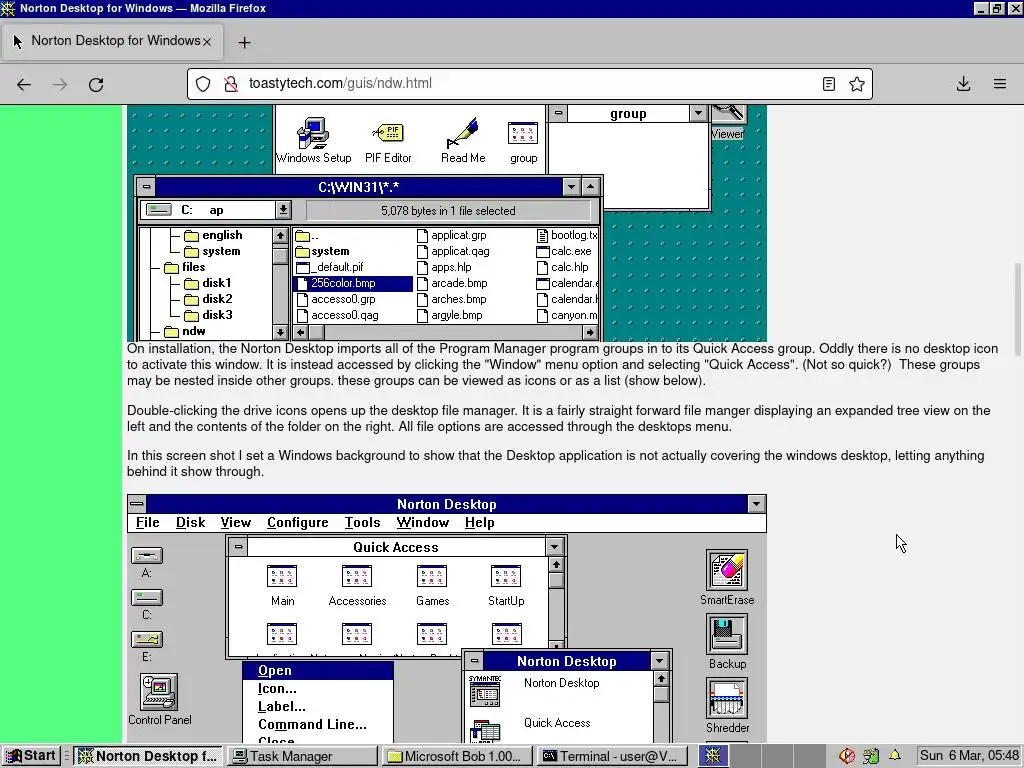Image resolution: width=1024 pixels, height=768 pixels.
Task: Click C:\WIN31 window control-menu box
Action: pyautogui.click(x=146, y=187)
